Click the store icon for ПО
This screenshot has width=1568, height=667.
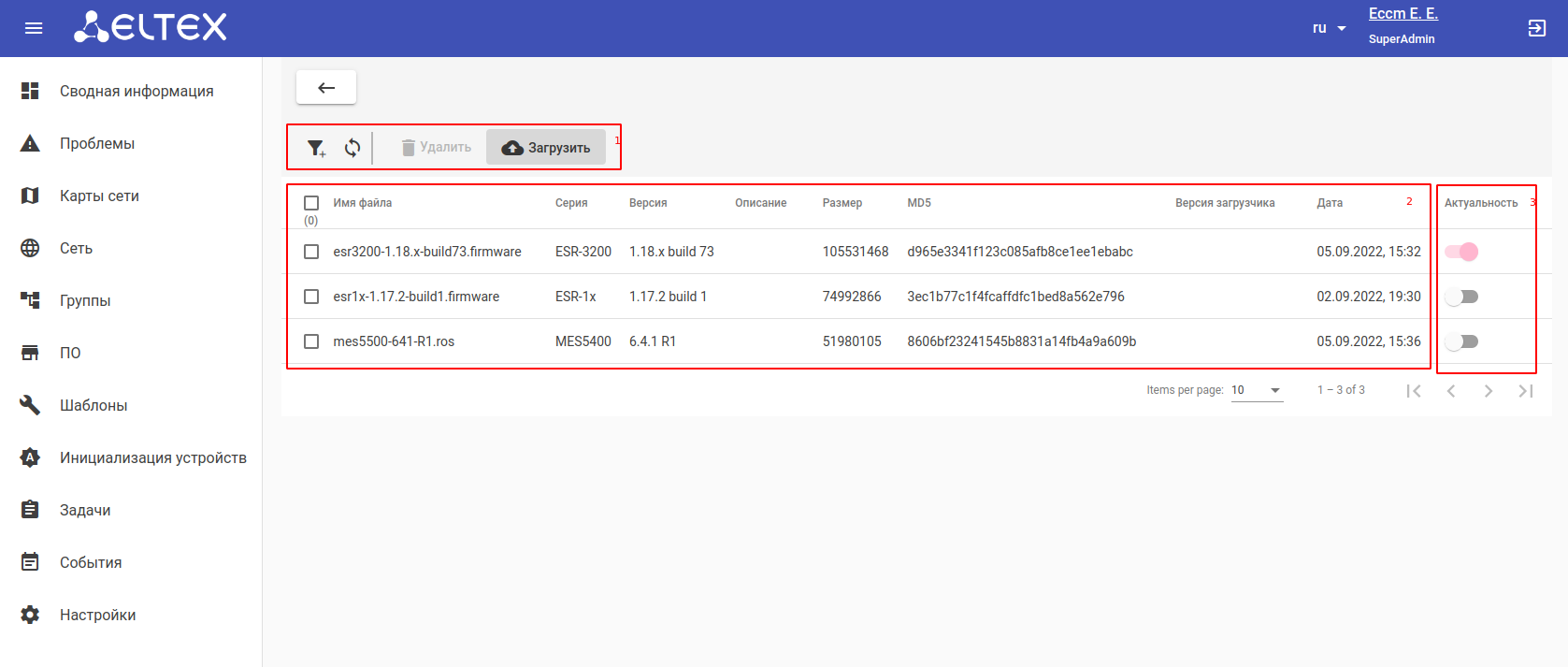coord(30,353)
